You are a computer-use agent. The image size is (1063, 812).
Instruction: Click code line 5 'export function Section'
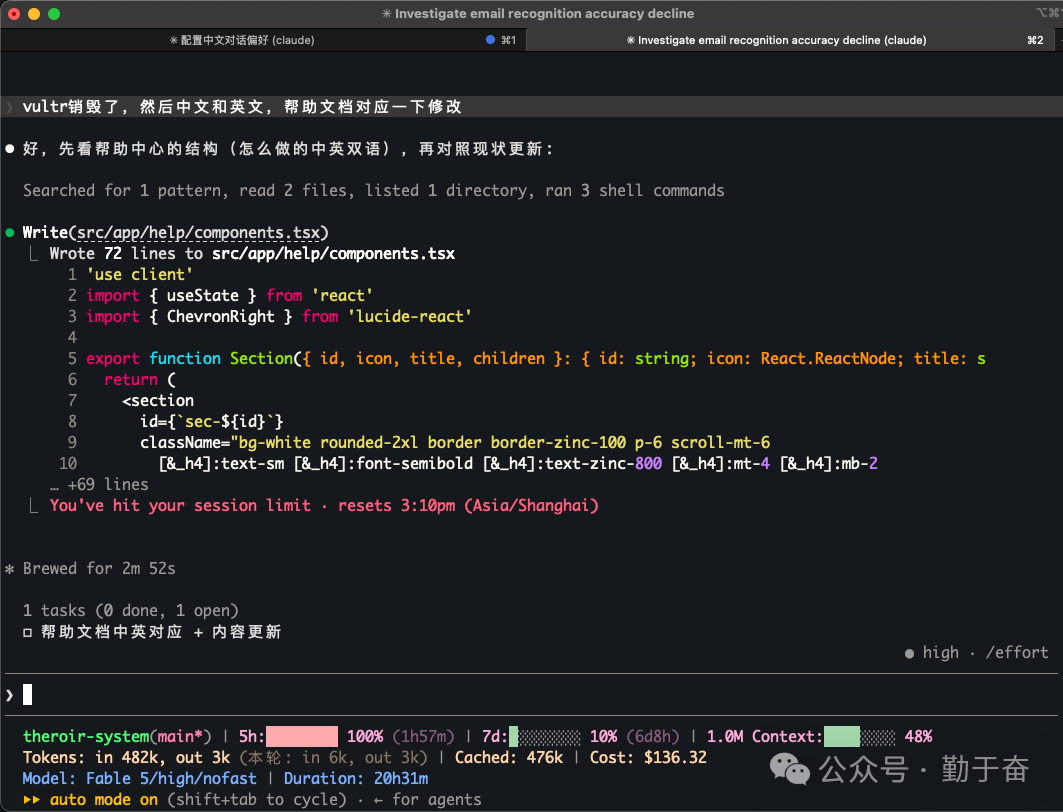click(536, 359)
